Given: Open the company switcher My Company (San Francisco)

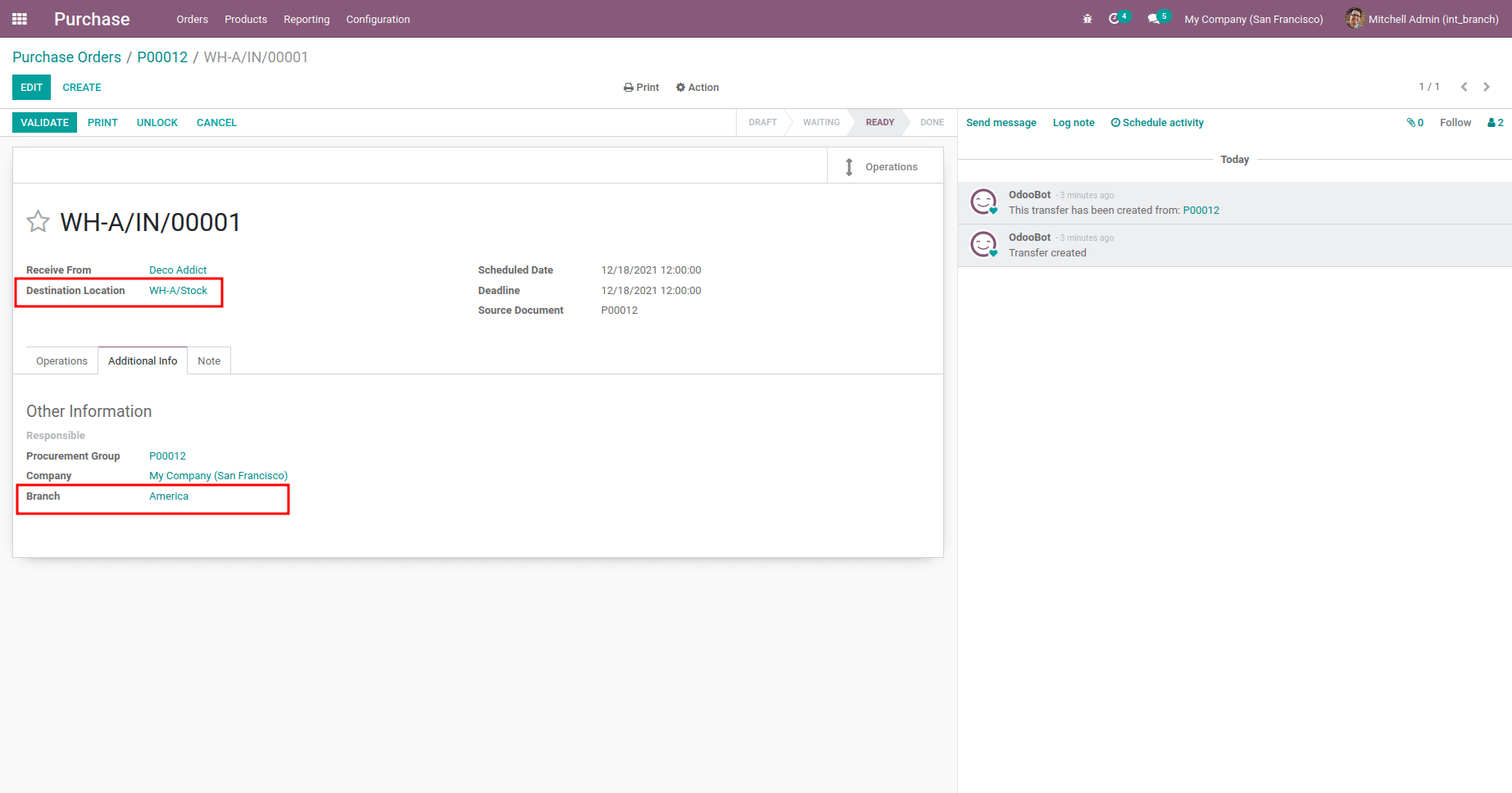Looking at the screenshot, I should [1254, 20].
